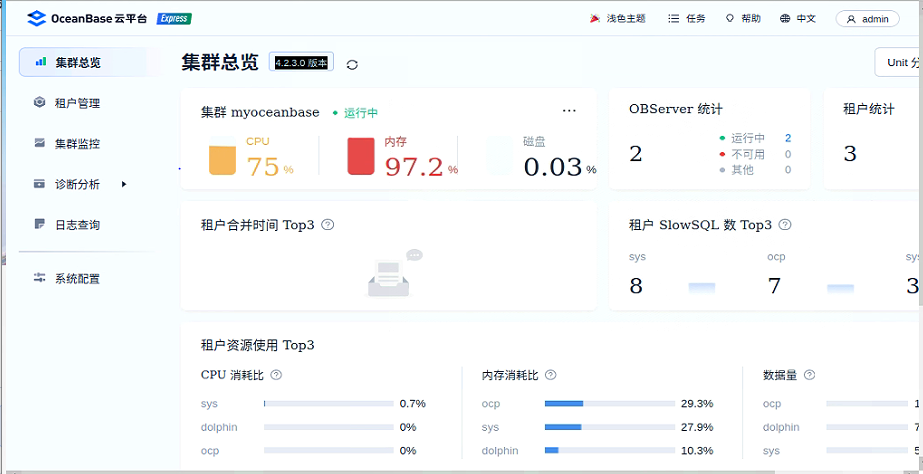Click the tenant count 3
Image resolution: width=923 pixels, height=474 pixels.
click(x=850, y=154)
